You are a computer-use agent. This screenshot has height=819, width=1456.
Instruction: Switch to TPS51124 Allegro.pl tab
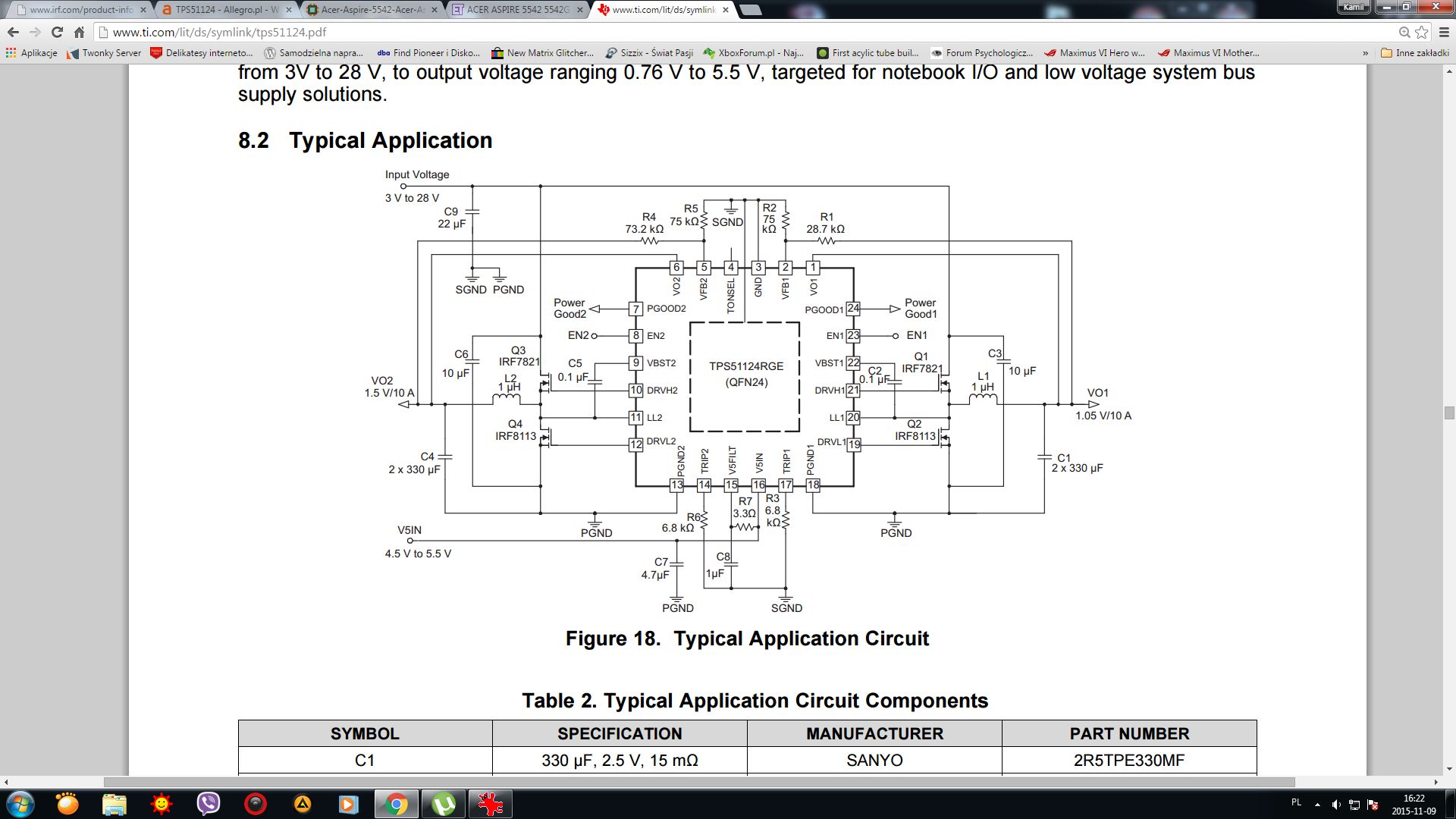(225, 10)
